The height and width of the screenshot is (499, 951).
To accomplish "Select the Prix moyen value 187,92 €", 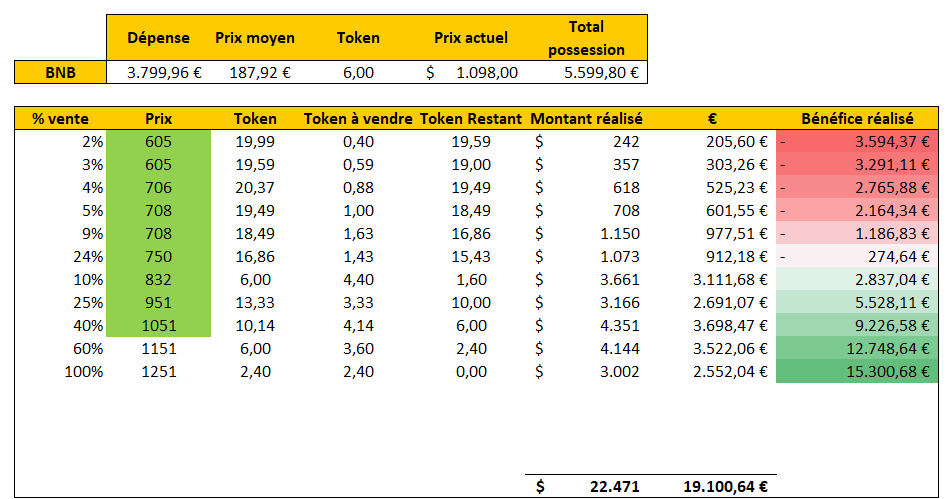I will point(255,72).
